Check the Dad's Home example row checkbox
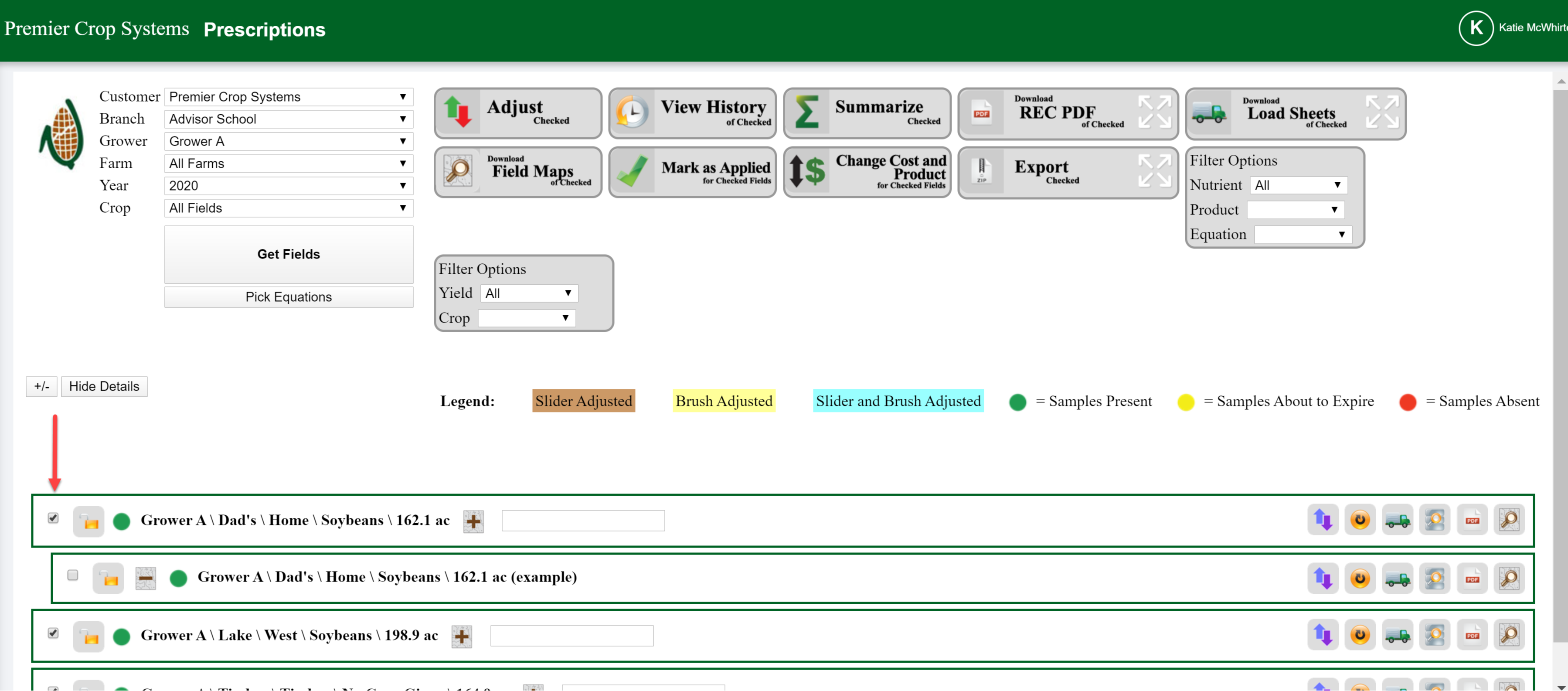 tap(72, 575)
